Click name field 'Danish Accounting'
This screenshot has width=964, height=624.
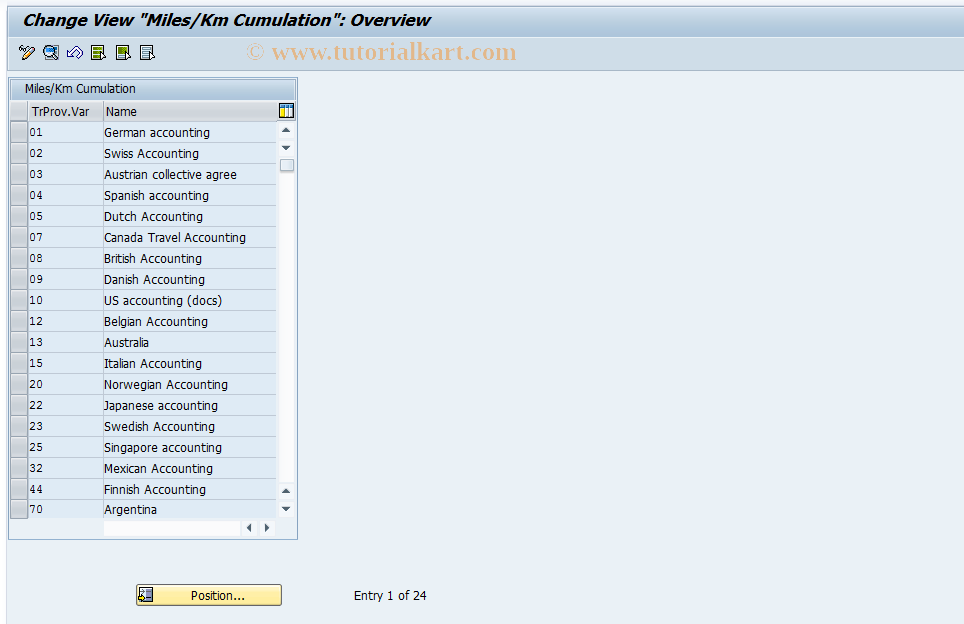point(189,279)
